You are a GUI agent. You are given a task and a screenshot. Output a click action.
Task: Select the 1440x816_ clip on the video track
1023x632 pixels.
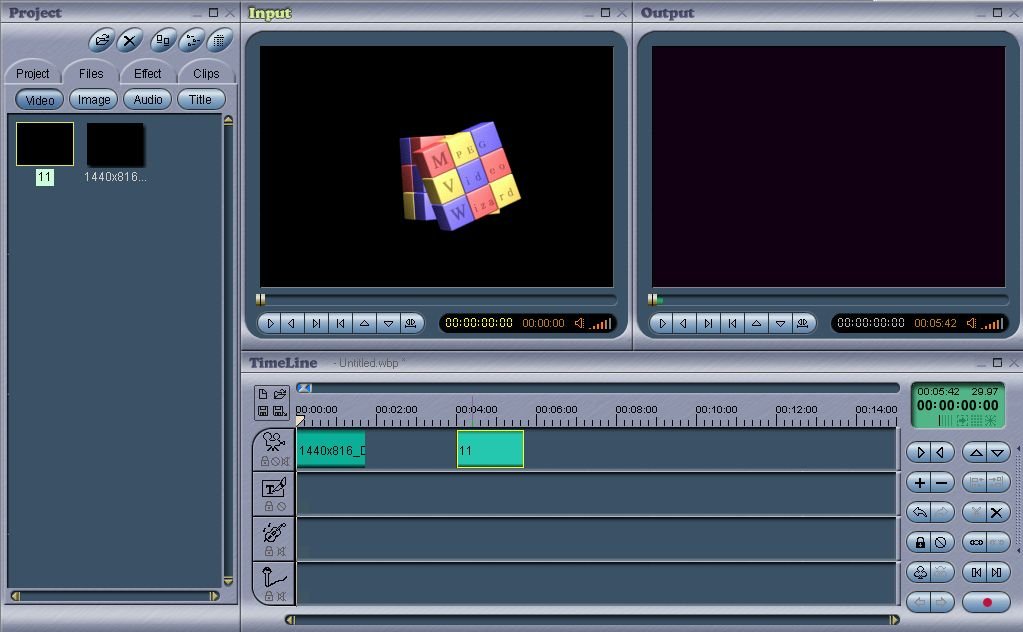coord(331,449)
